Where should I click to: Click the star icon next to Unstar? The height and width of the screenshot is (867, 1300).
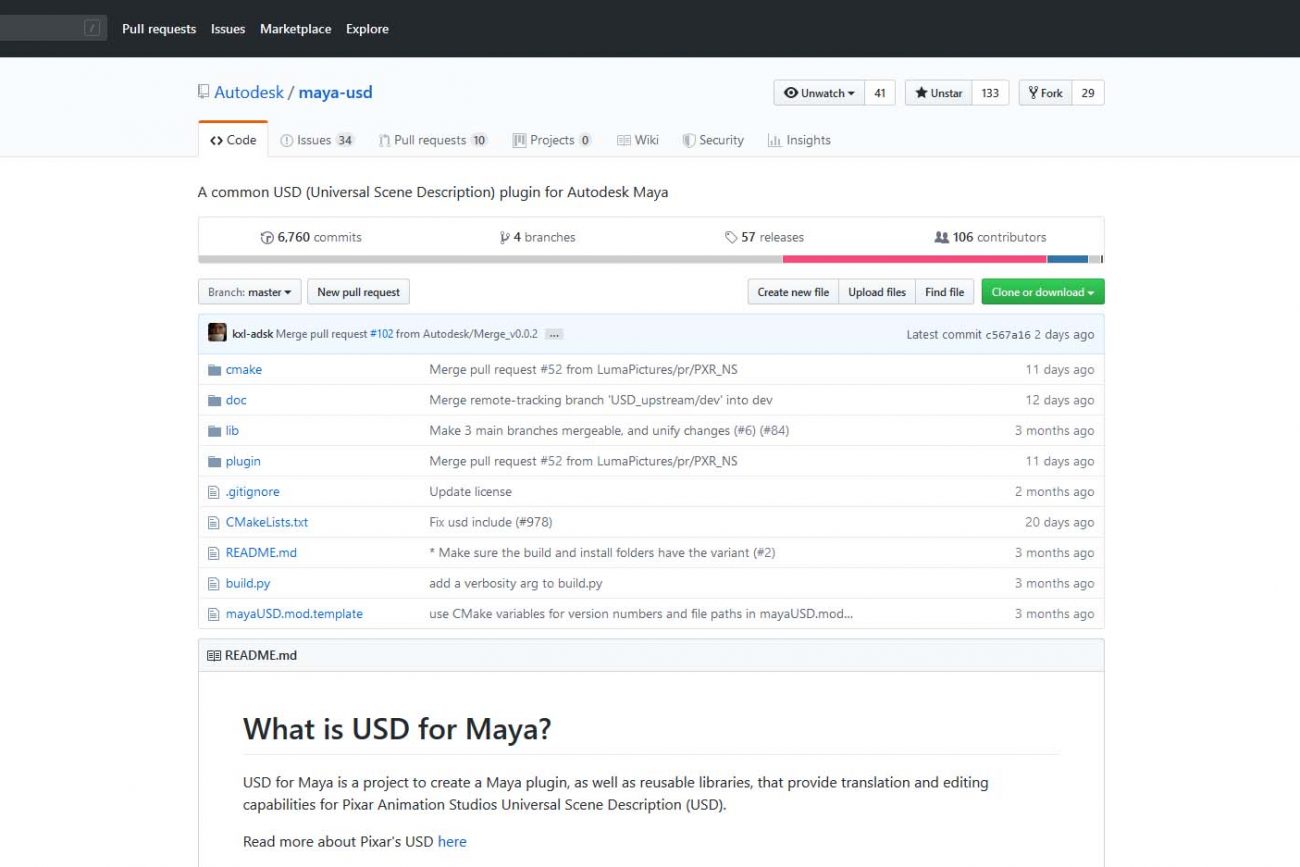click(x=923, y=92)
